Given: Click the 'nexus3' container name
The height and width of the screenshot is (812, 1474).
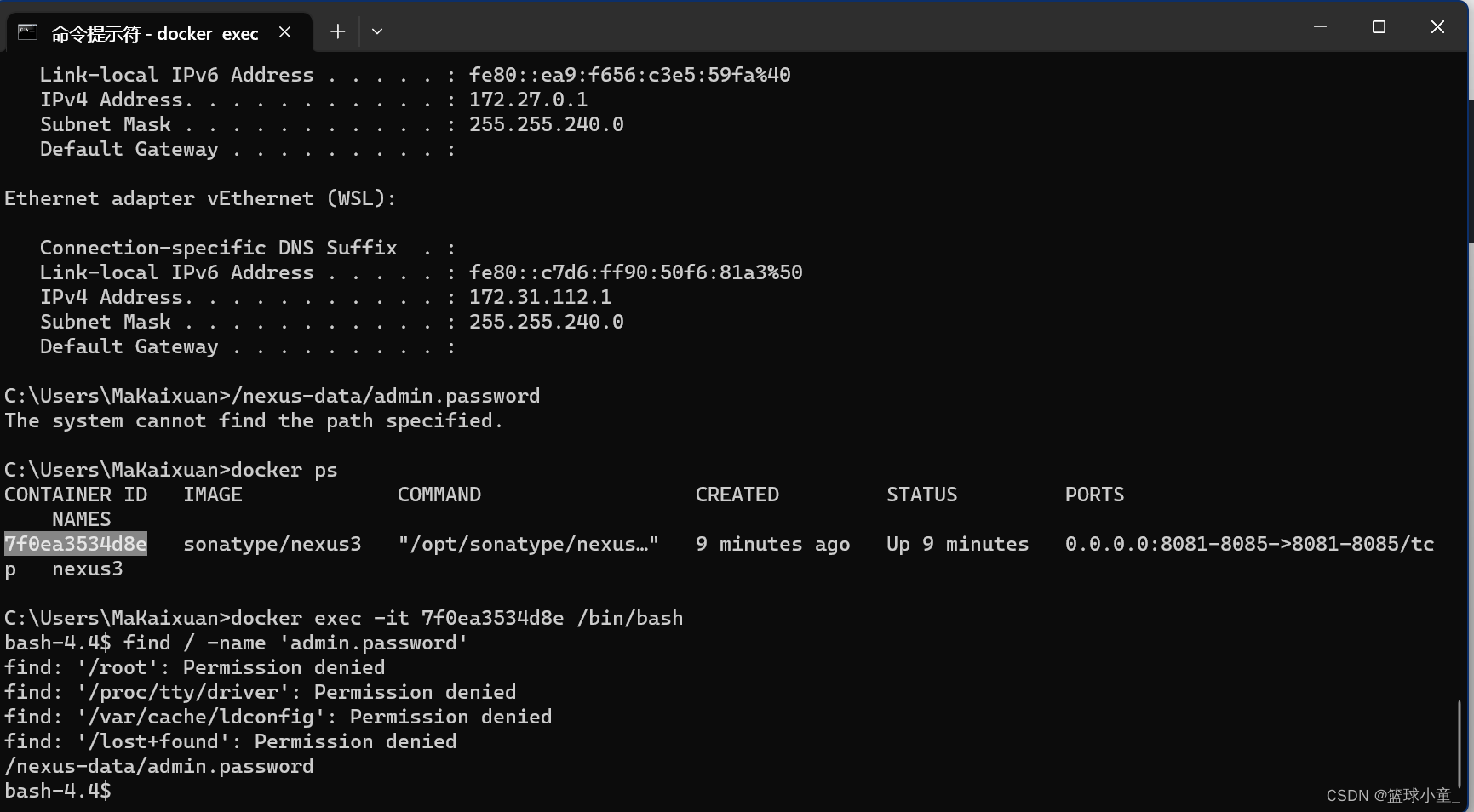Looking at the screenshot, I should pyautogui.click(x=87, y=569).
